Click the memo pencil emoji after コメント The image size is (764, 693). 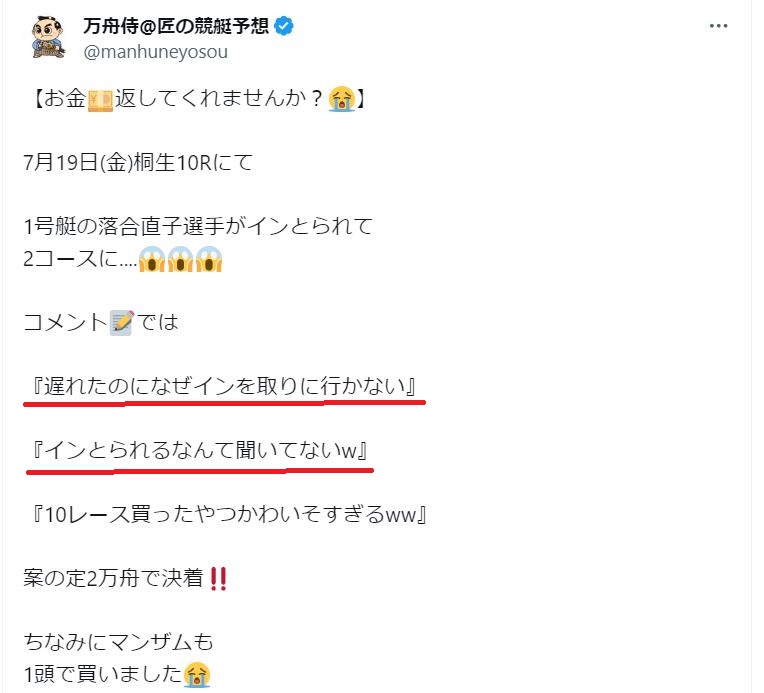(x=122, y=323)
